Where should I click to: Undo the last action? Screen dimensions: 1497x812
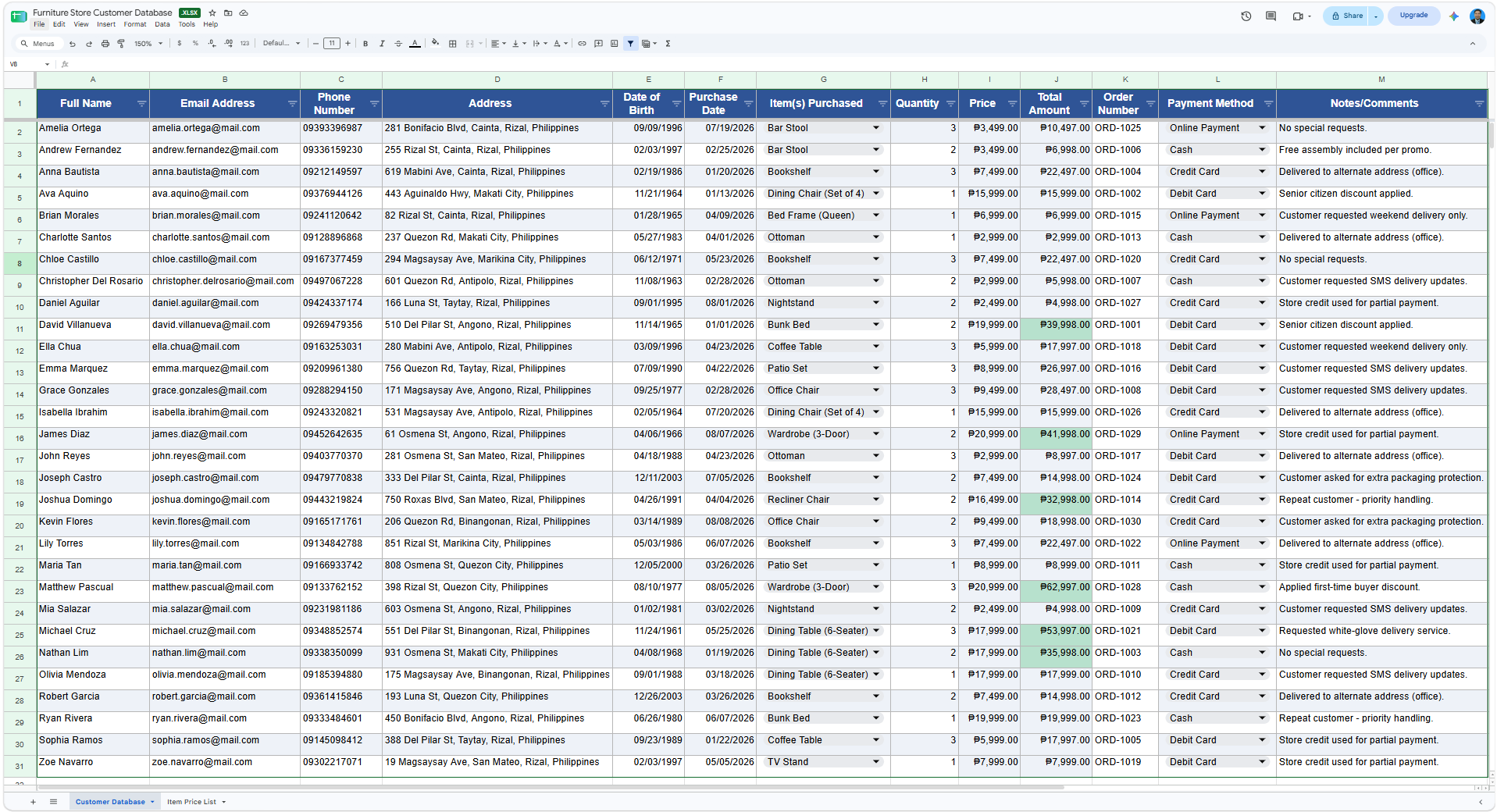pyautogui.click(x=73, y=44)
